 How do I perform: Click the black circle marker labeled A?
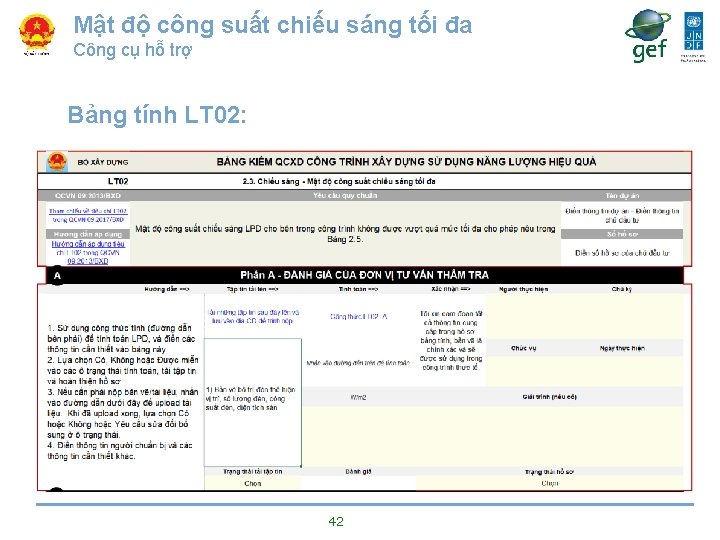click(57, 276)
